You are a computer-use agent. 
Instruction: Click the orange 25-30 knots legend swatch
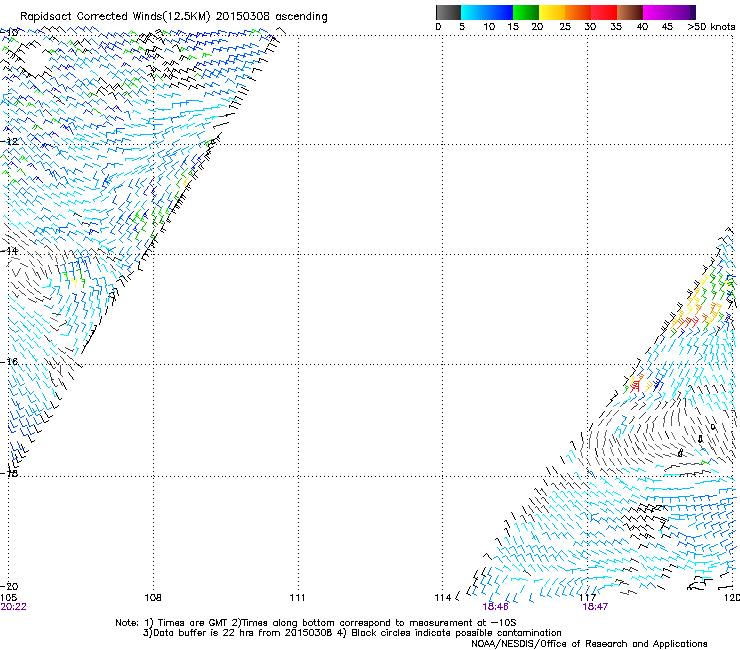pos(578,12)
